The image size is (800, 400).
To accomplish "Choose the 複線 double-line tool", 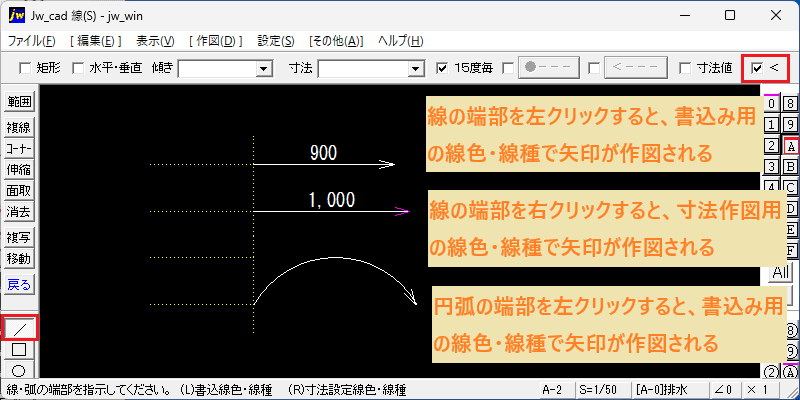I will coord(19,127).
